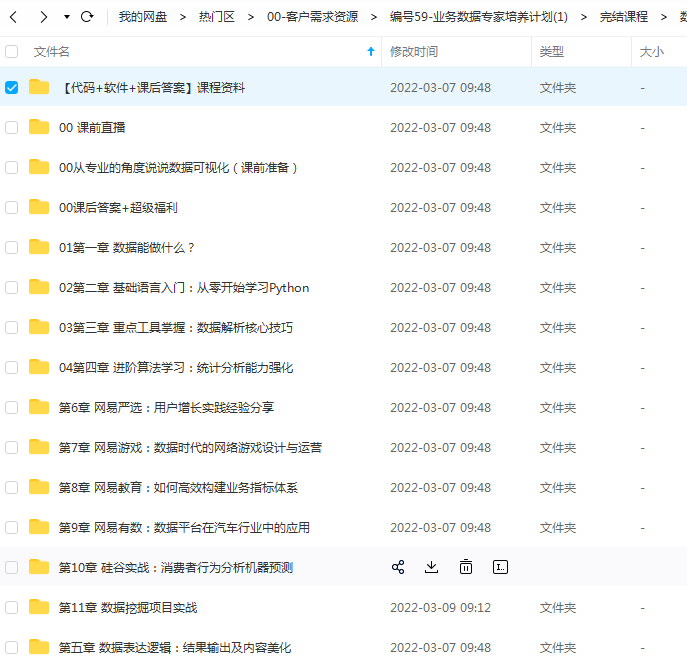This screenshot has height=665, width=687.
Task: Open folder 第7章 网易游戏：数据时代的网络游戏设计与运营
Action: tap(191, 447)
